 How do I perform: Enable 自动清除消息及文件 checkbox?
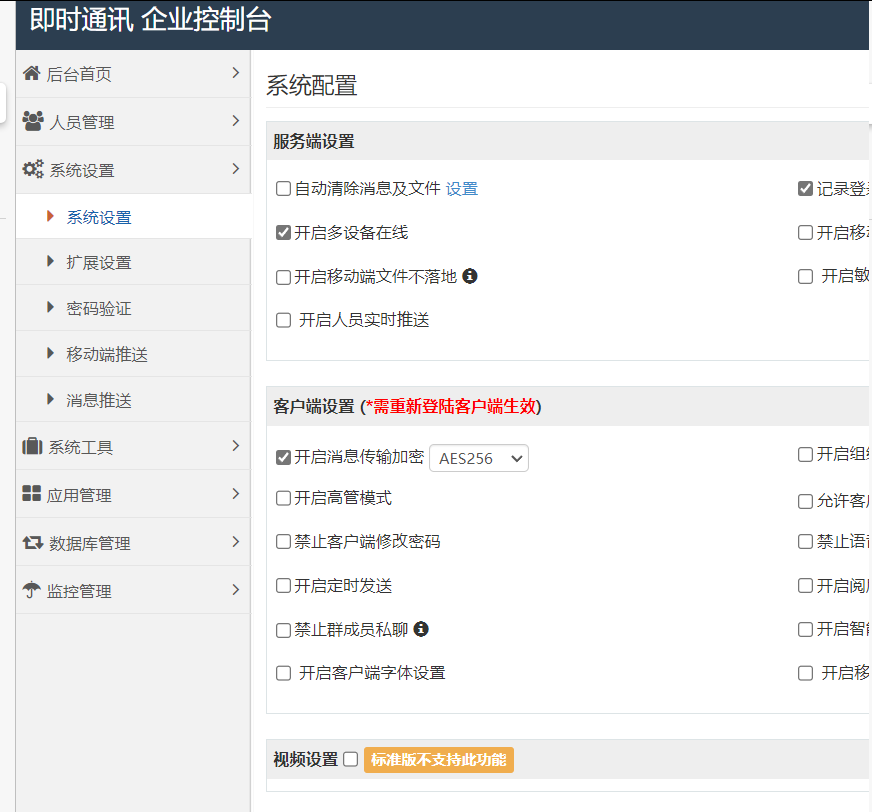point(284,189)
